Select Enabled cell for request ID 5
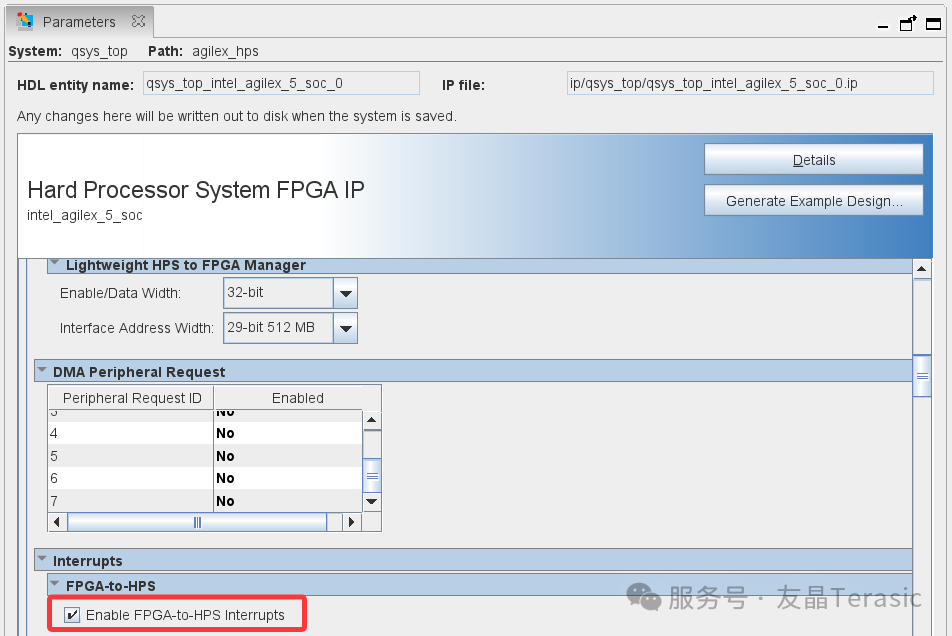952x636 pixels. tap(288, 456)
